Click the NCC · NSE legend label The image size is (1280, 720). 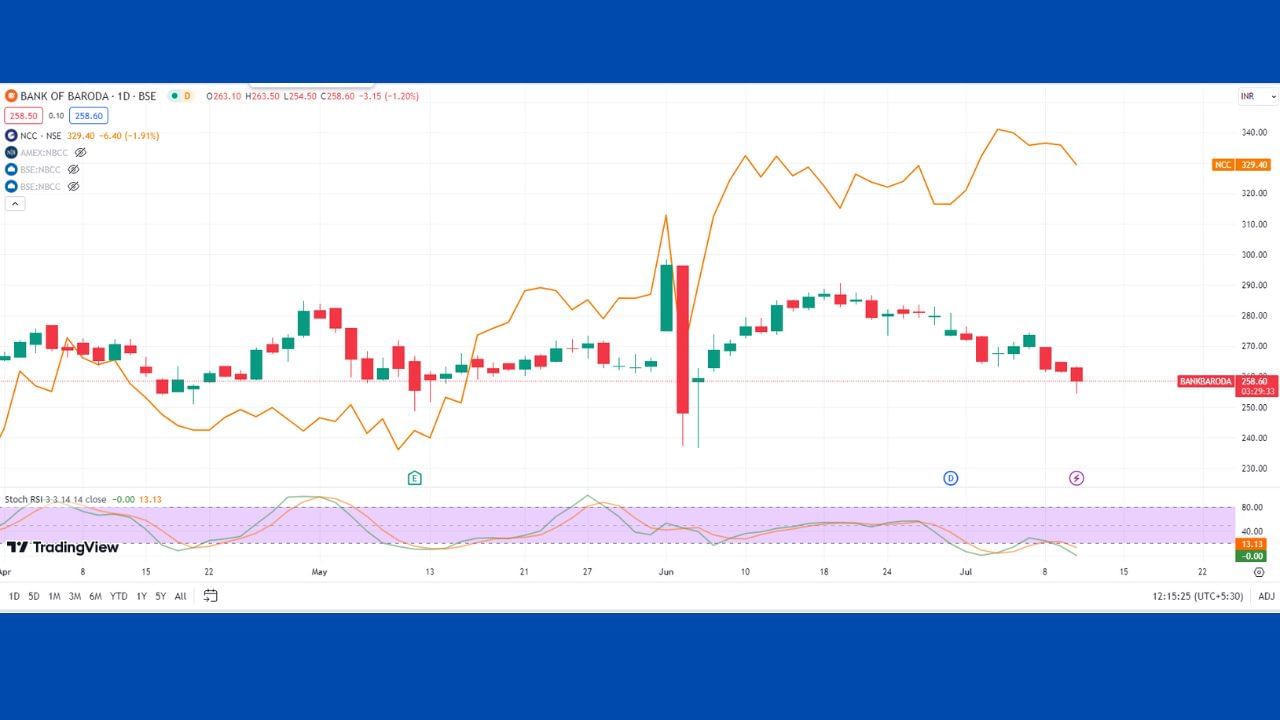point(40,135)
